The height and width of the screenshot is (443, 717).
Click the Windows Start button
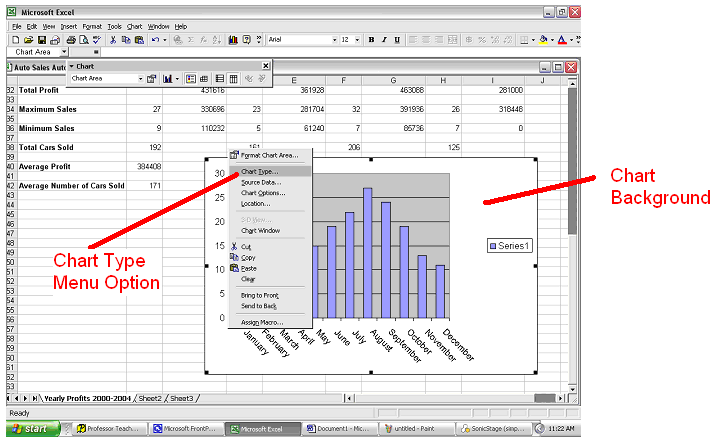pyautogui.click(x=28, y=428)
